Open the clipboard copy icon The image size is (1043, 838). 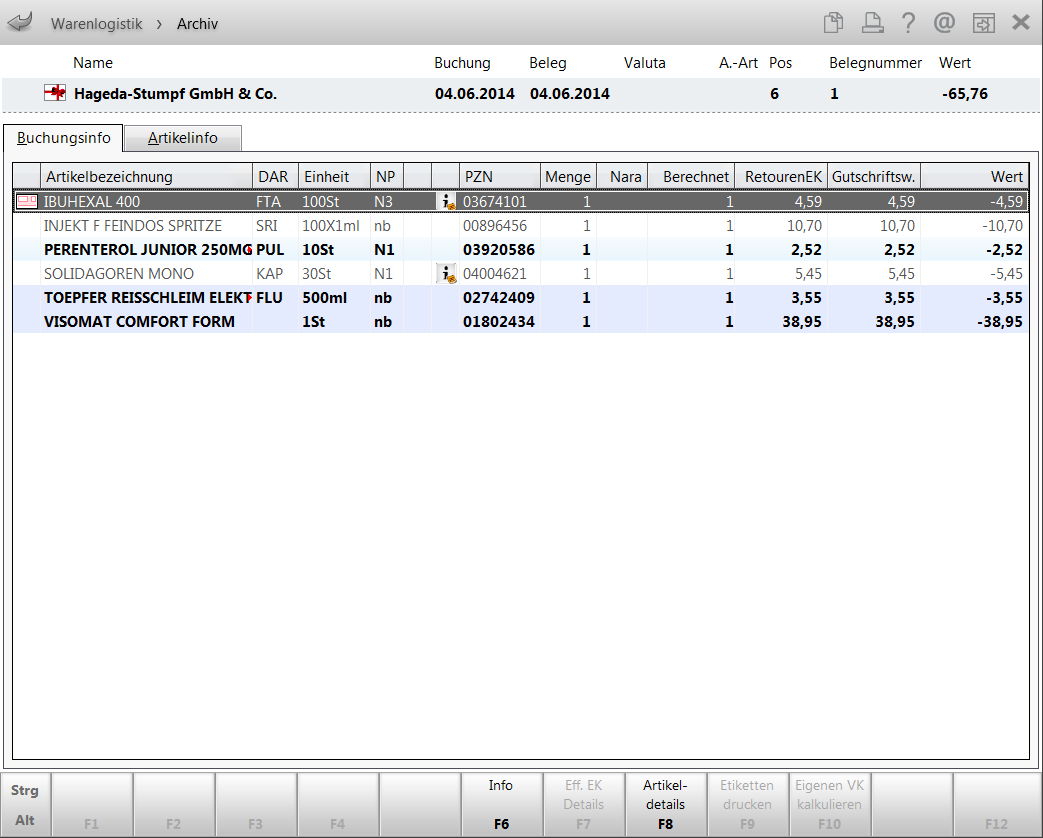[x=833, y=23]
